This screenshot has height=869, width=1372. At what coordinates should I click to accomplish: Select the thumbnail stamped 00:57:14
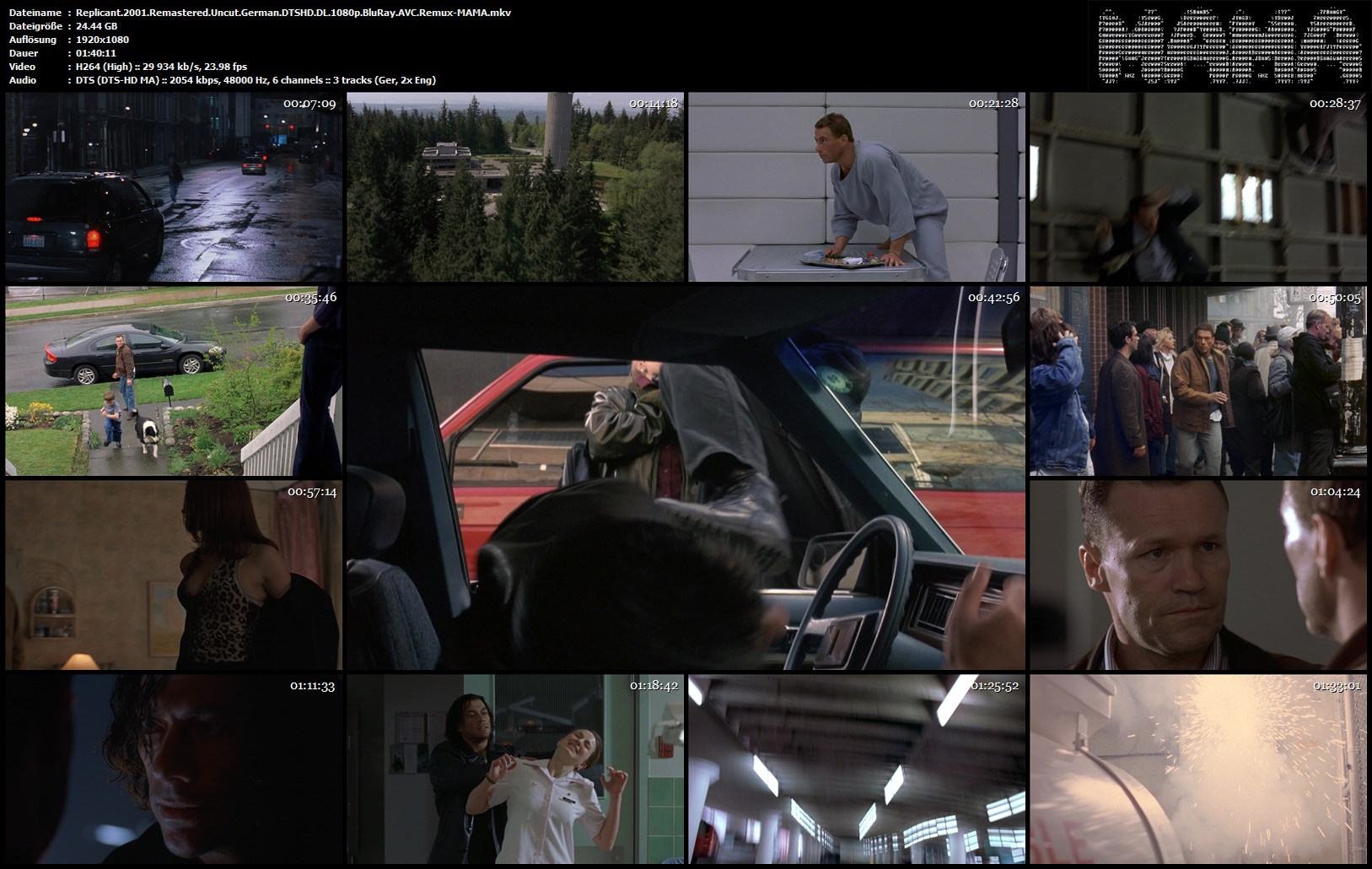coord(175,575)
